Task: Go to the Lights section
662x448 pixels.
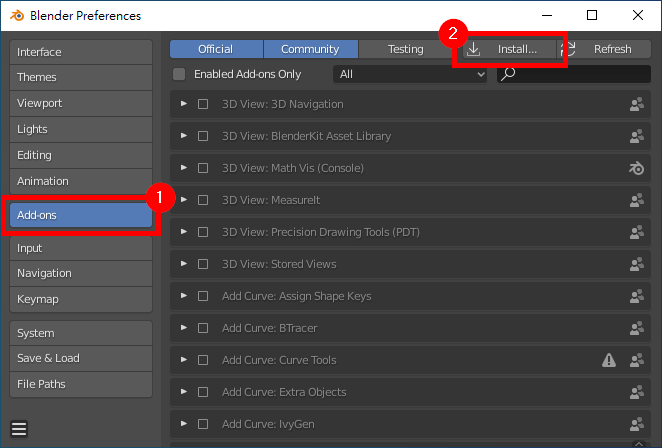Action: [81, 129]
